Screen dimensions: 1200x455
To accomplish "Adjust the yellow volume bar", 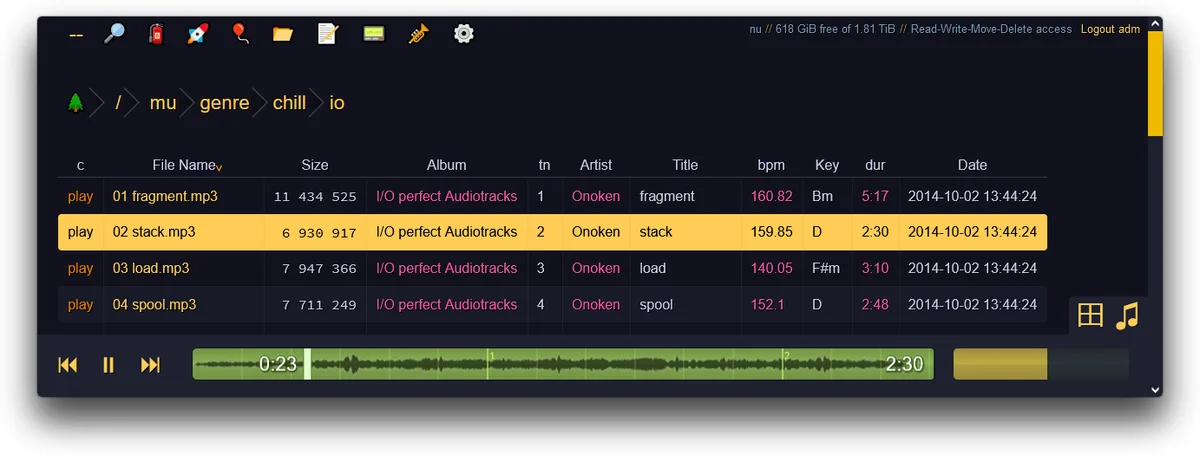I will (x=1040, y=364).
